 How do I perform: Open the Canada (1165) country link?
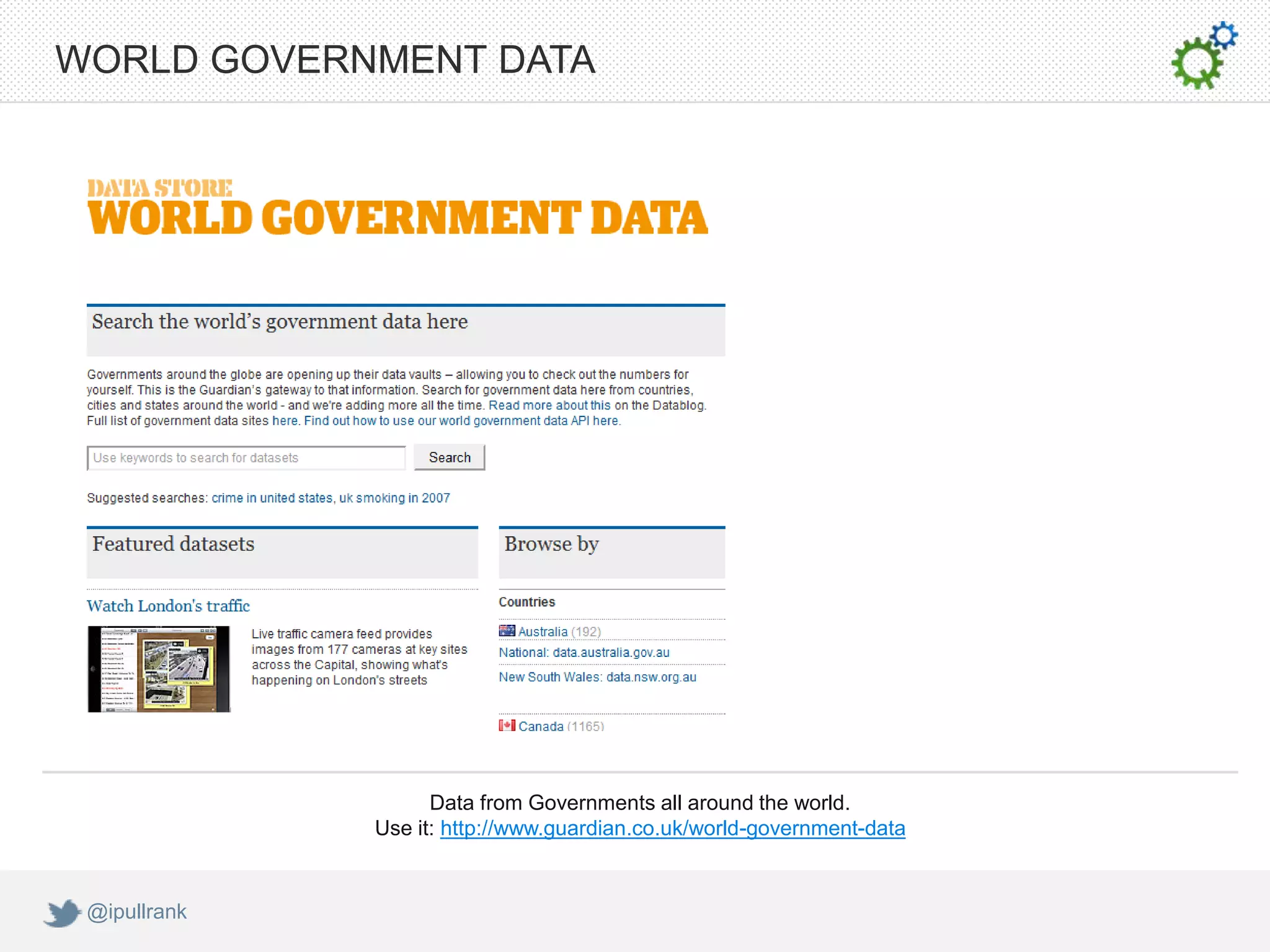561,726
